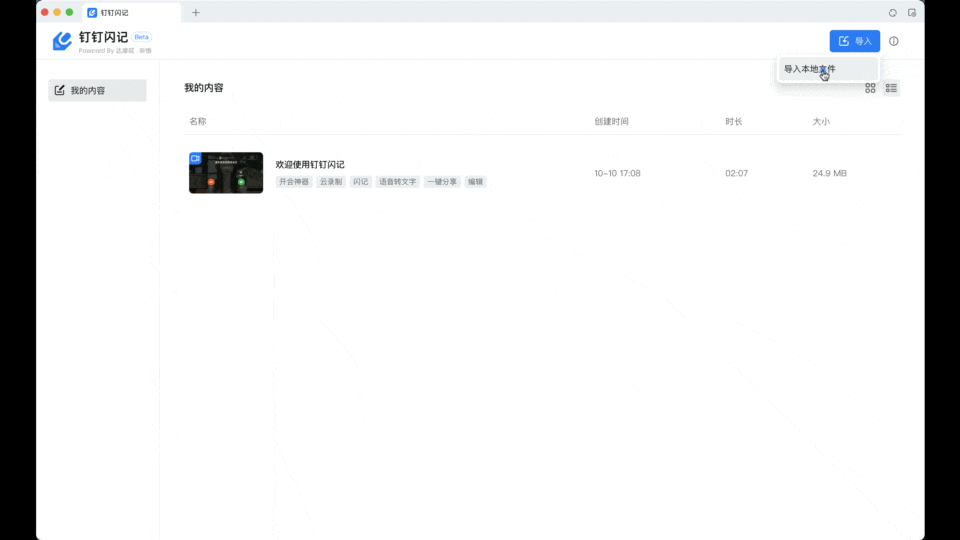Open a new tab with plus button
This screenshot has height=540, width=960.
[x=196, y=12]
